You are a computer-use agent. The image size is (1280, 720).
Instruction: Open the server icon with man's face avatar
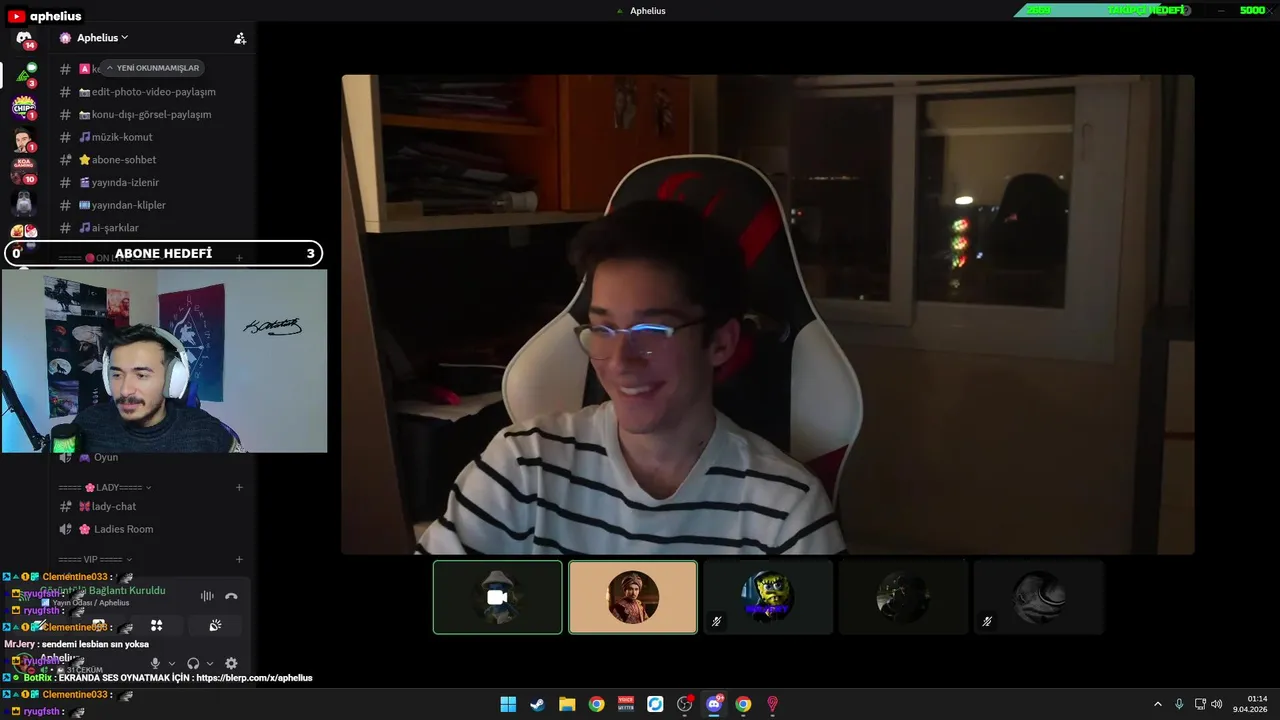[24, 139]
